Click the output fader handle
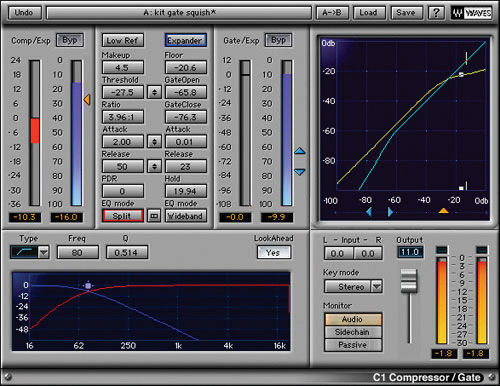The height and width of the screenshot is (386, 500). pyautogui.click(x=409, y=281)
